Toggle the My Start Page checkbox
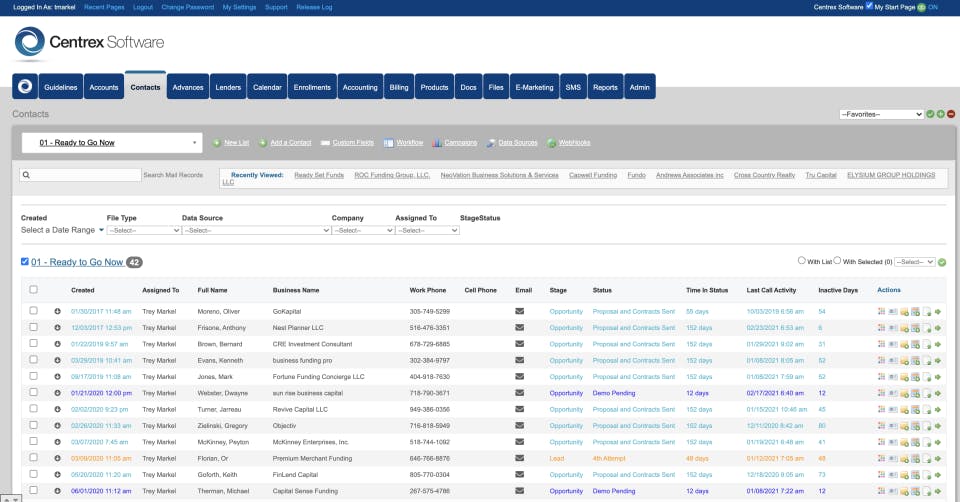Screen dimensions: 960x502 [x=867, y=7]
